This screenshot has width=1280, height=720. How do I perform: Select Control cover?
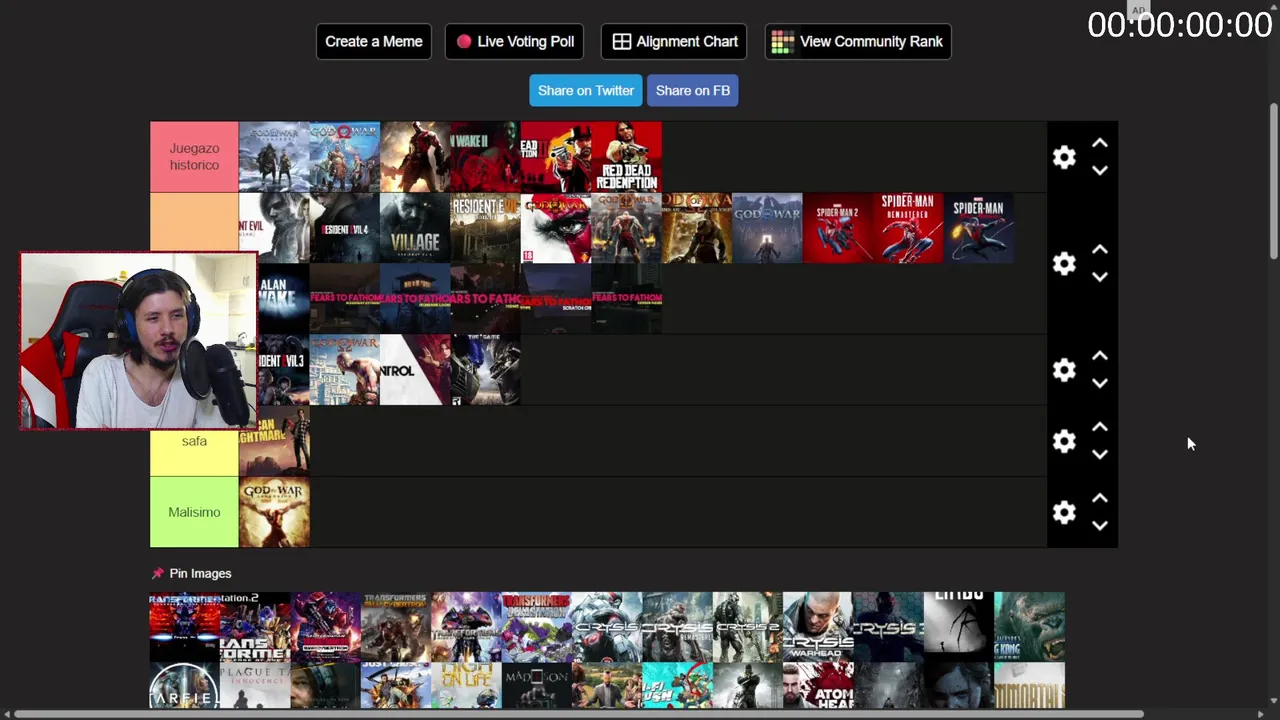pyautogui.click(x=415, y=370)
